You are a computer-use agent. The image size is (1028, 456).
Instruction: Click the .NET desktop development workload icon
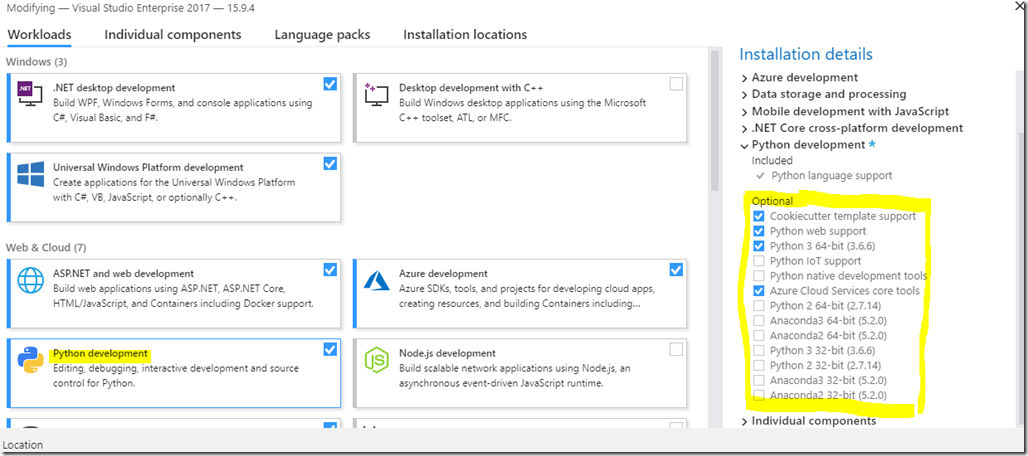[x=30, y=95]
